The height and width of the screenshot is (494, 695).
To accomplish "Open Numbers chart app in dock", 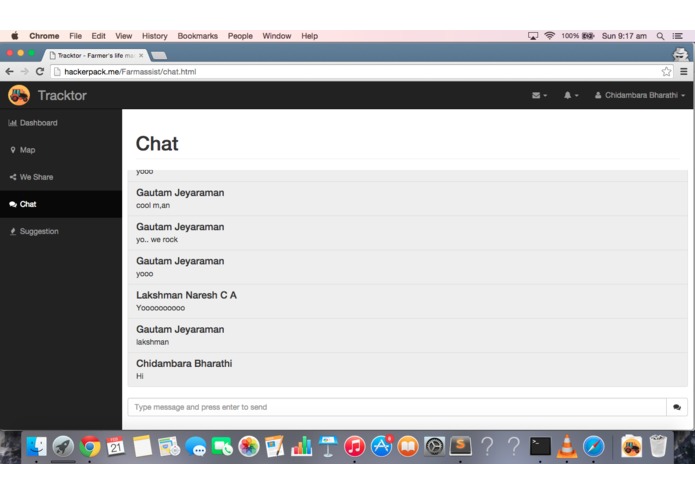I will (301, 446).
